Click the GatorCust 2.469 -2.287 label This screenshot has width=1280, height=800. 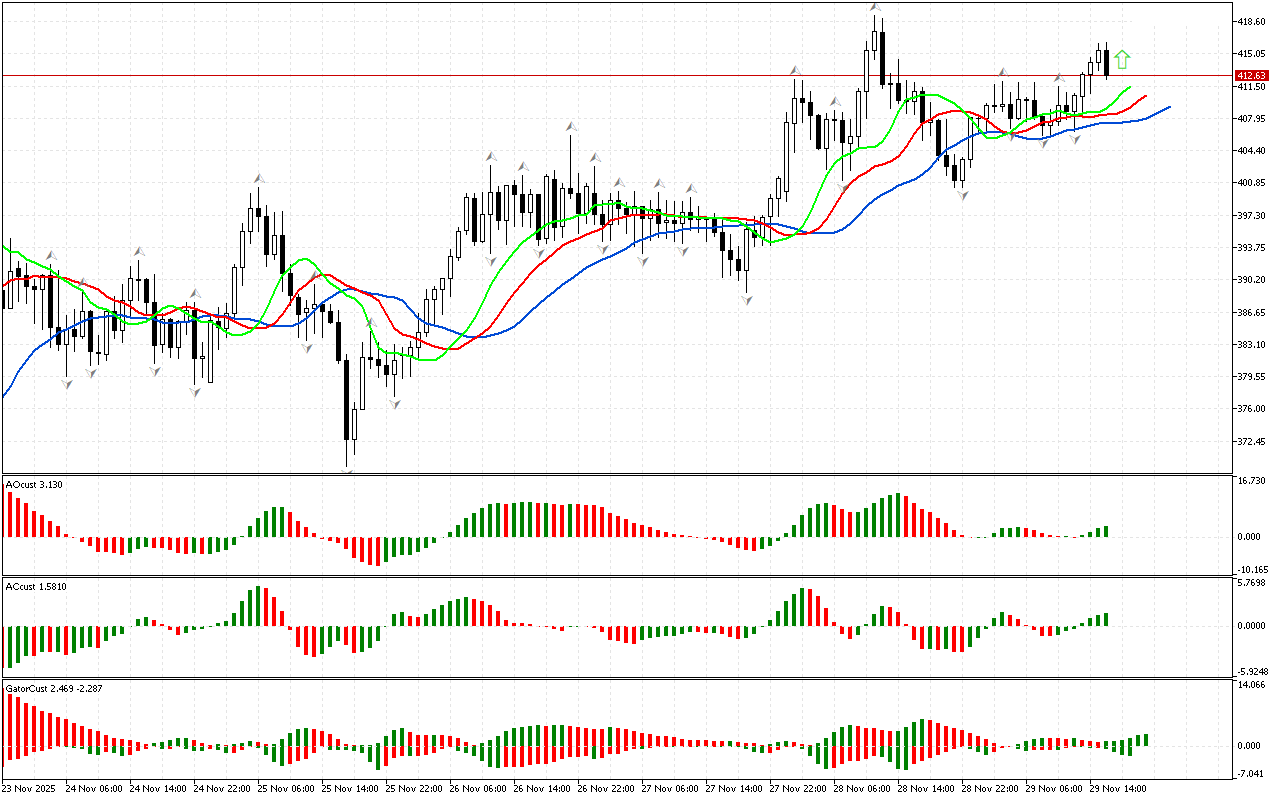[x=54, y=689]
